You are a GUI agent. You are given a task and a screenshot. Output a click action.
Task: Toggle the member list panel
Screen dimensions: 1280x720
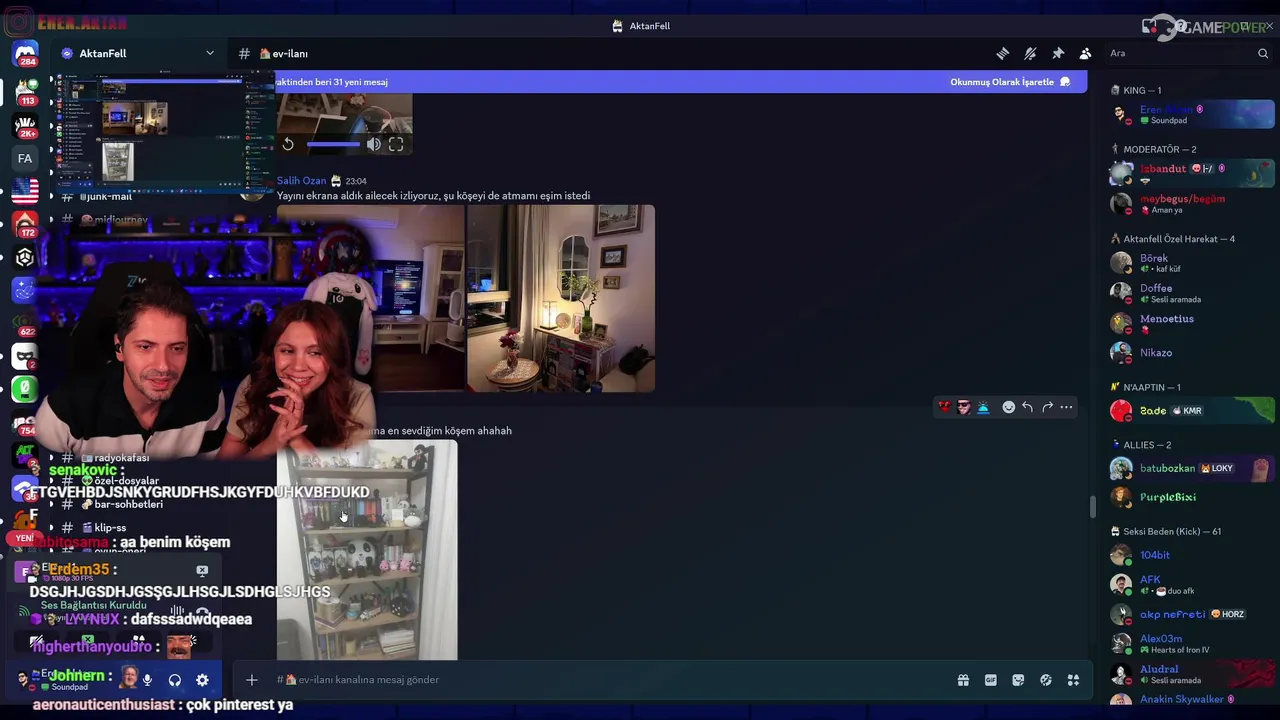(x=1085, y=53)
